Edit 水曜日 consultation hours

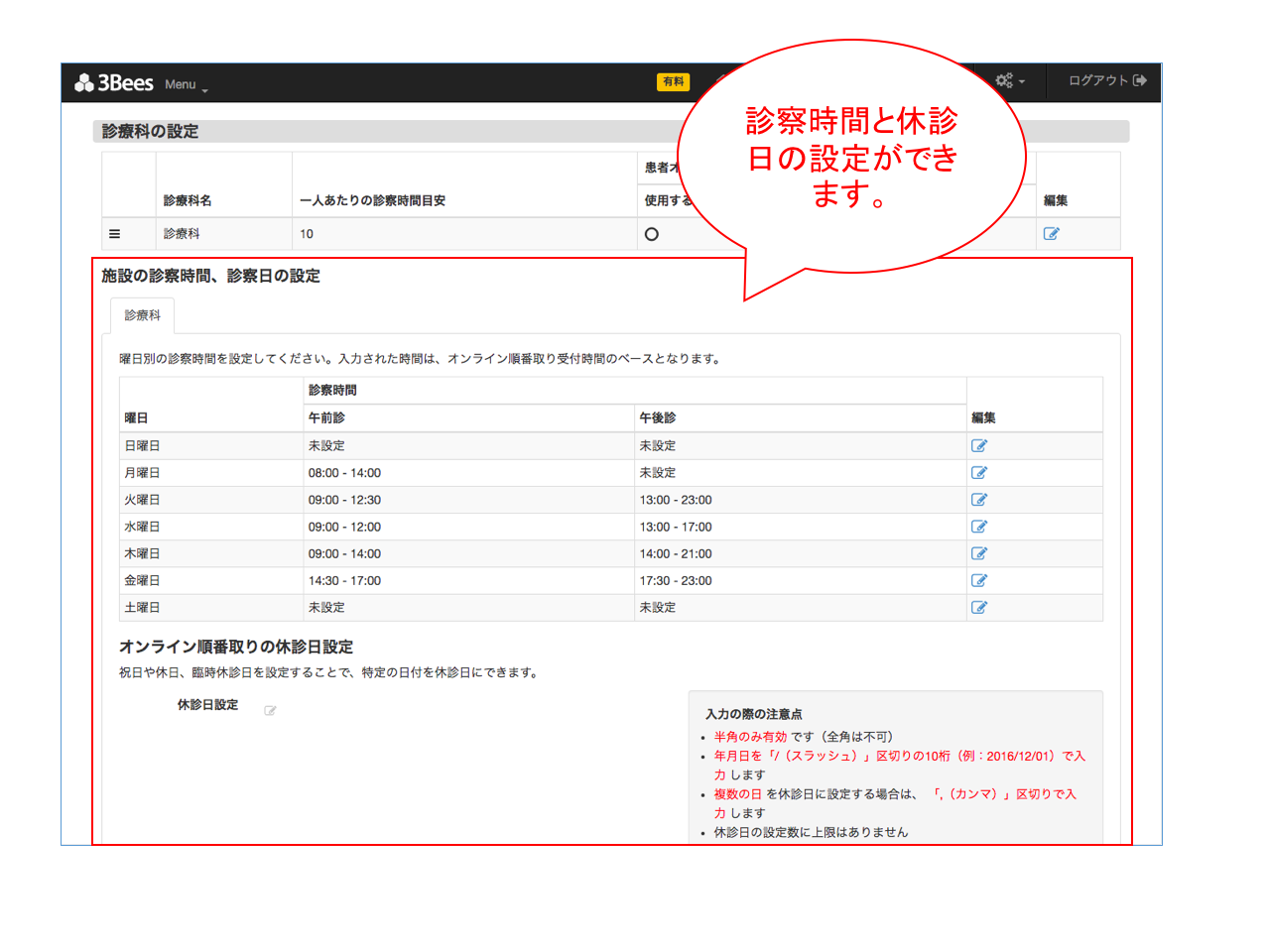coord(979,527)
